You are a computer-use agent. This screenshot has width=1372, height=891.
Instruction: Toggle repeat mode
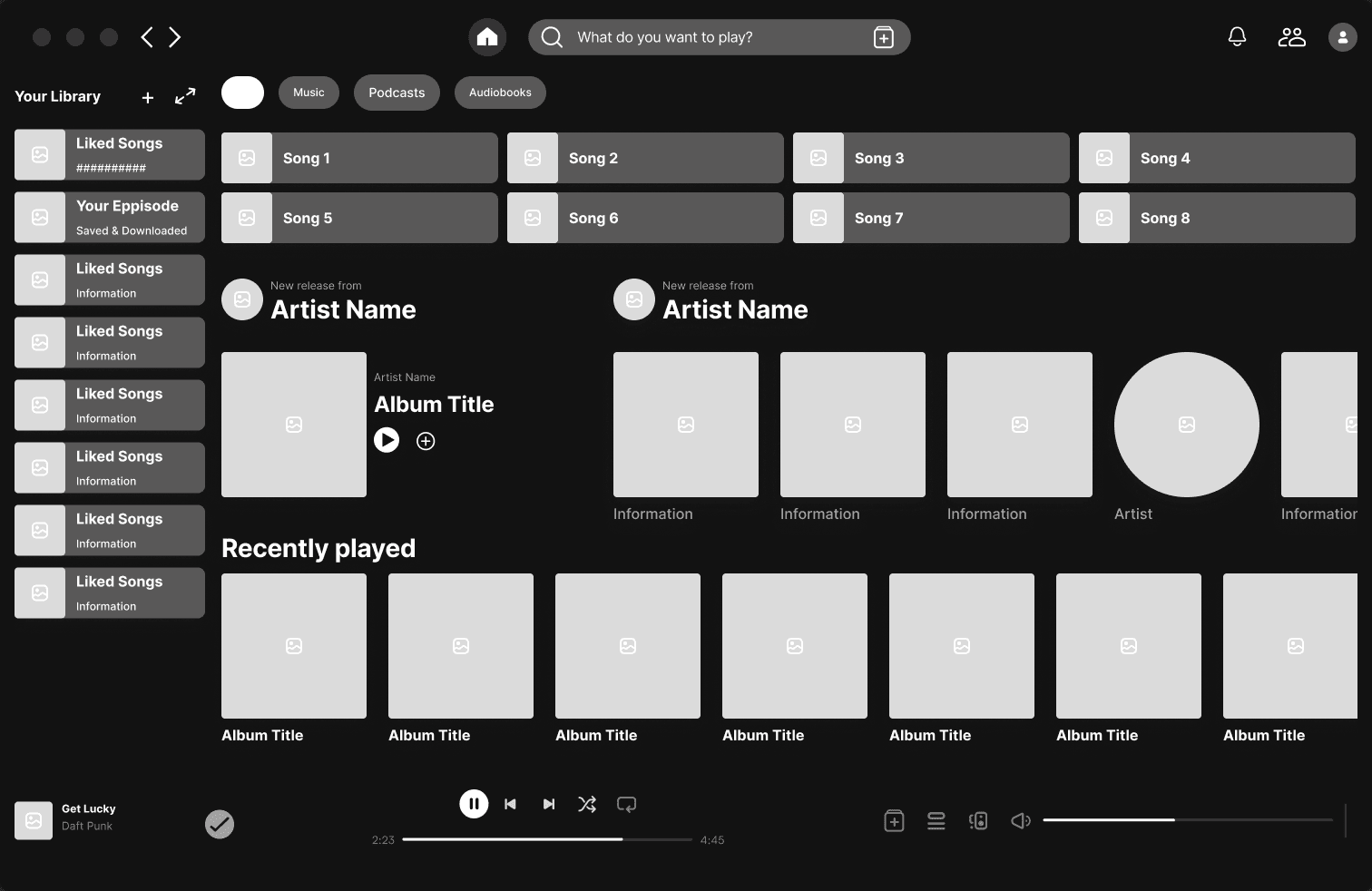click(626, 804)
